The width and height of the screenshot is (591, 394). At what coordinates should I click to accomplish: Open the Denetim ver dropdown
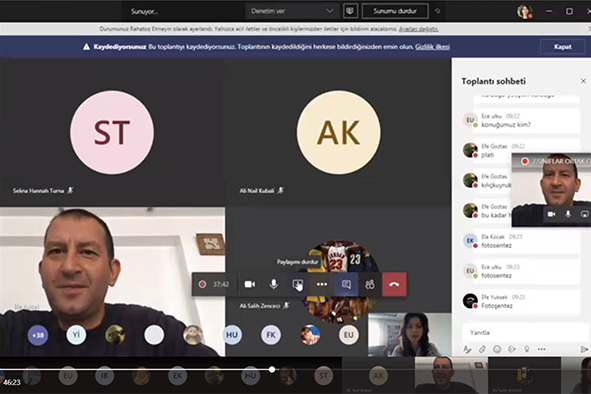(292, 11)
